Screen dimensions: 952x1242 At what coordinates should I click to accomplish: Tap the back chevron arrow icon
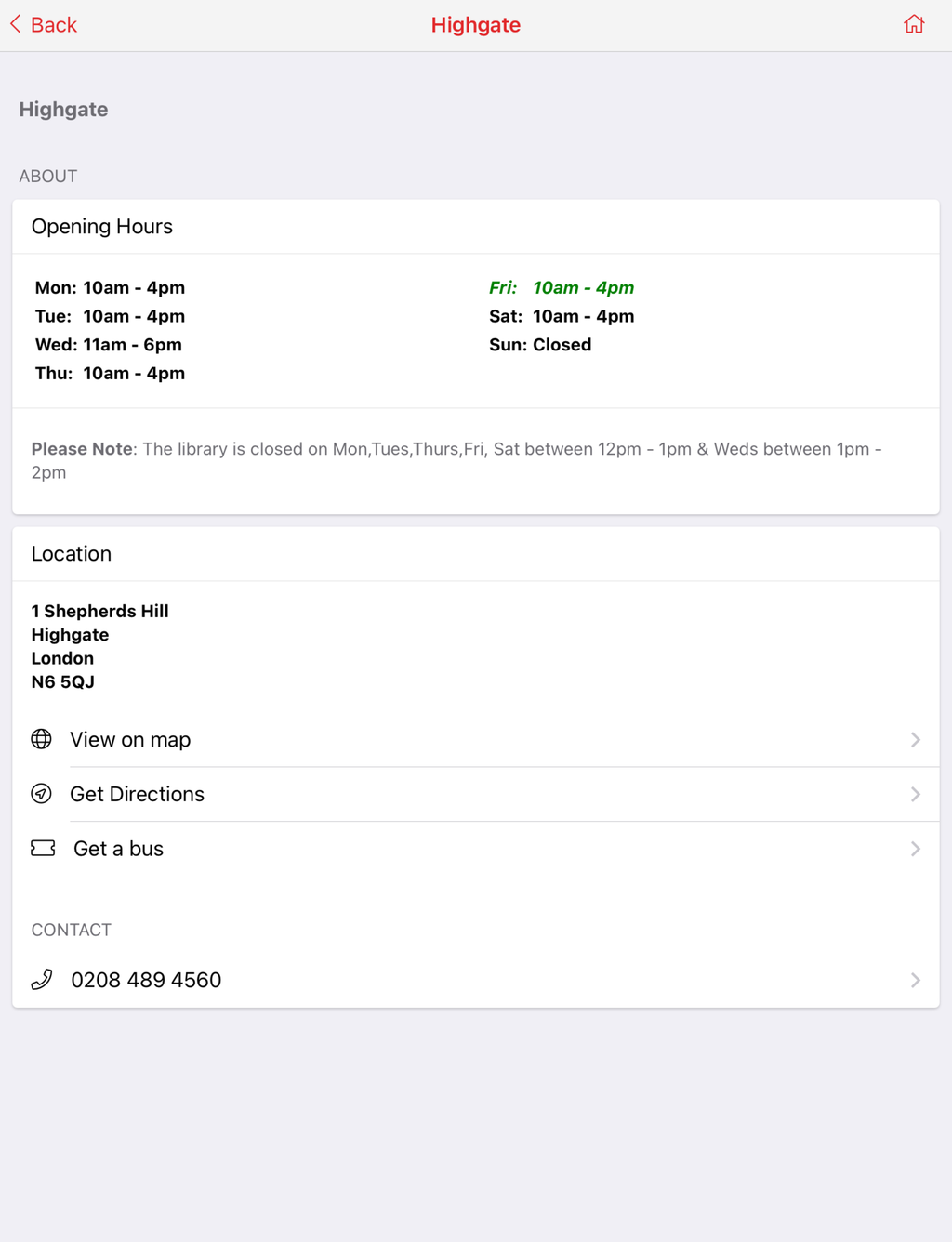click(16, 24)
